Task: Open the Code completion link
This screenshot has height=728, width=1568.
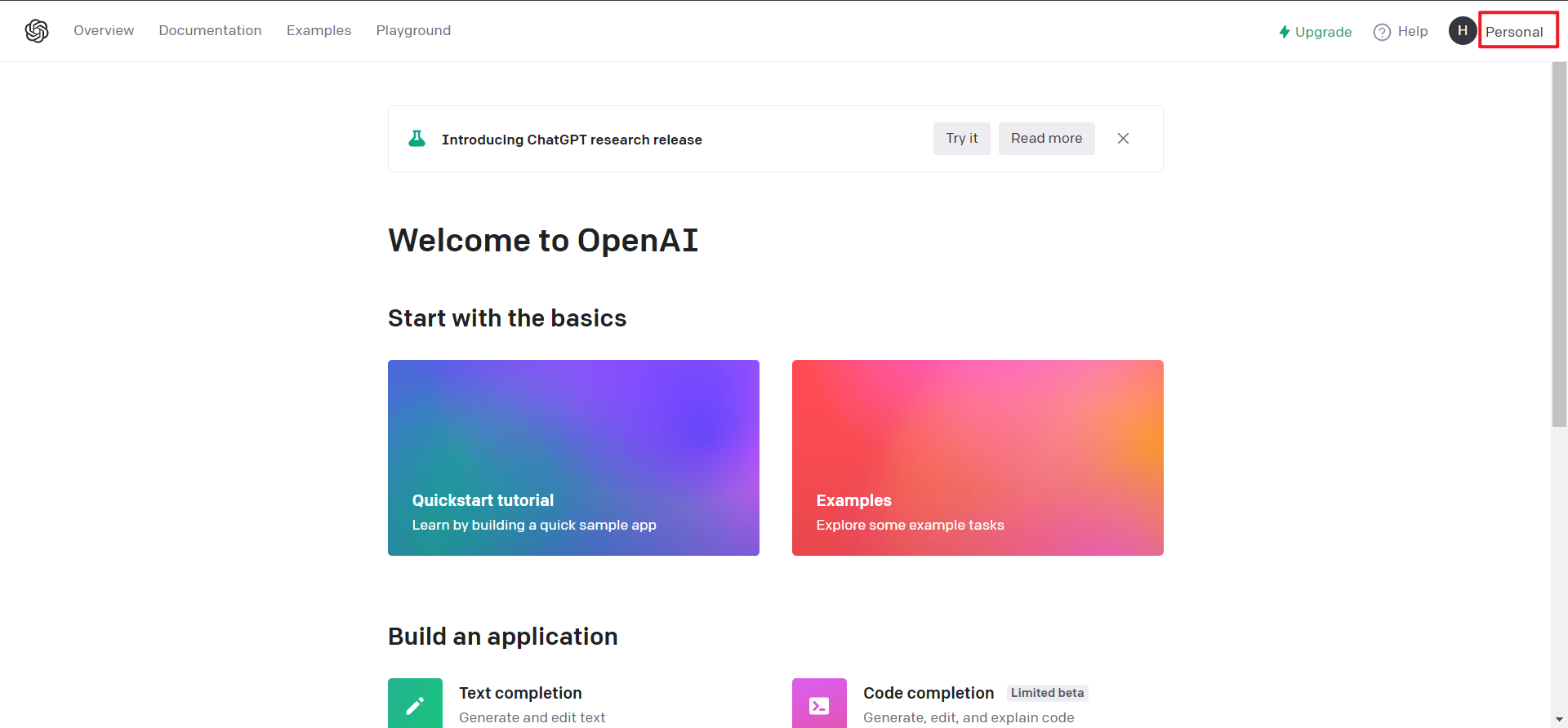Action: point(929,693)
